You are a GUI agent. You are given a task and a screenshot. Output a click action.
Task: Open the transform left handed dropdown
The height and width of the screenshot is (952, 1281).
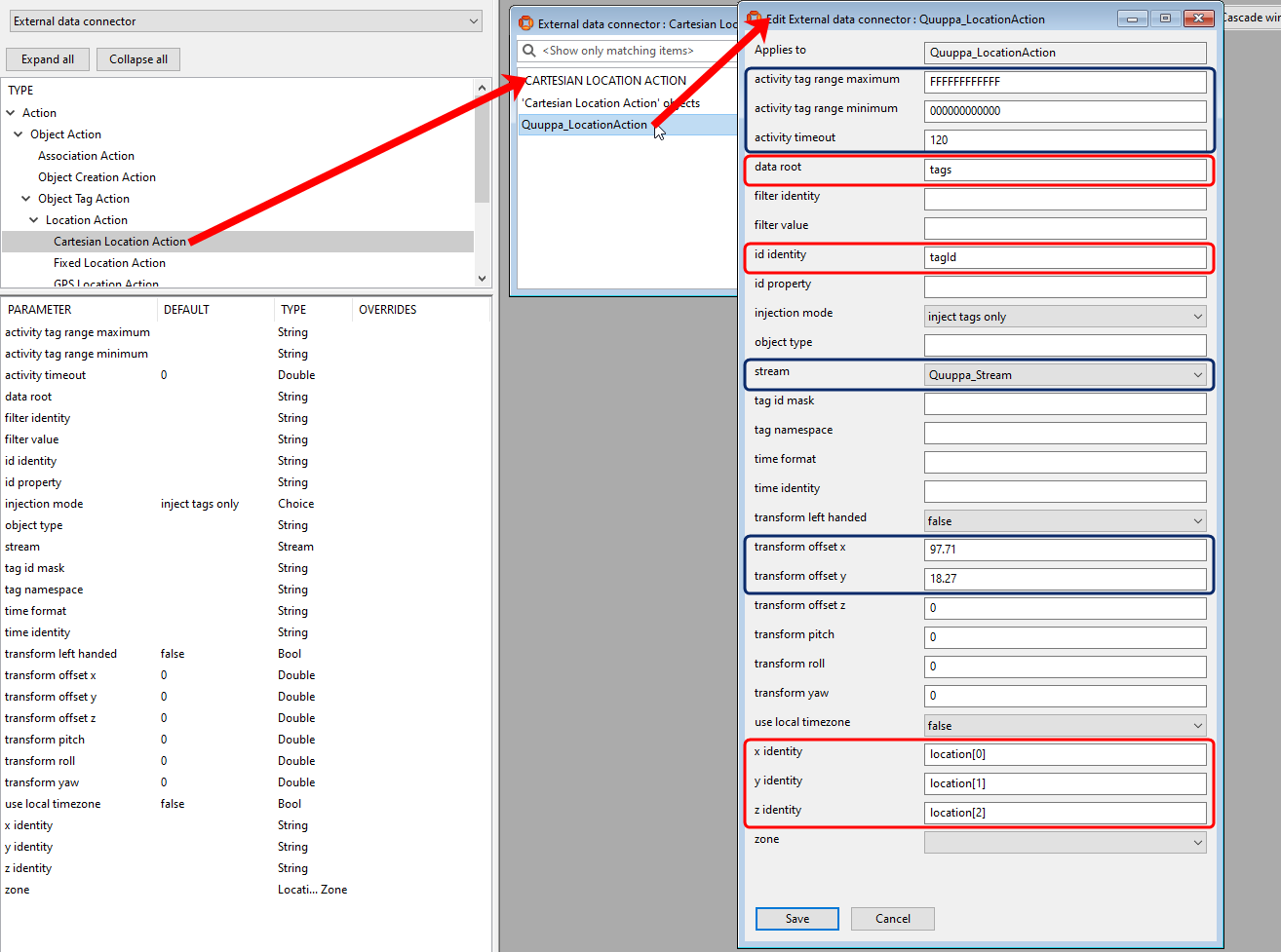tap(1065, 521)
